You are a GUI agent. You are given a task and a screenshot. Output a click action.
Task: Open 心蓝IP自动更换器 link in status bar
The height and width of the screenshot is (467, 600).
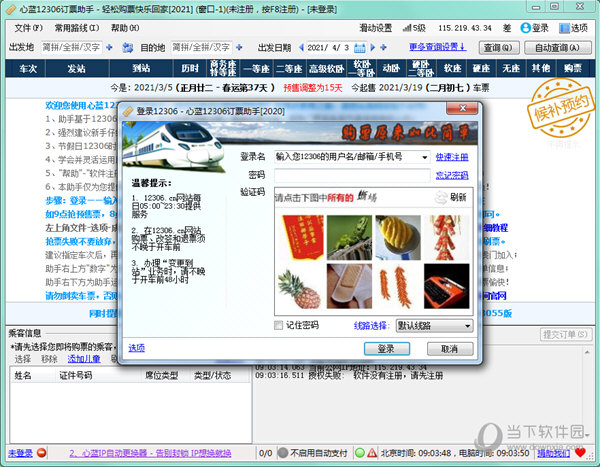[150, 453]
